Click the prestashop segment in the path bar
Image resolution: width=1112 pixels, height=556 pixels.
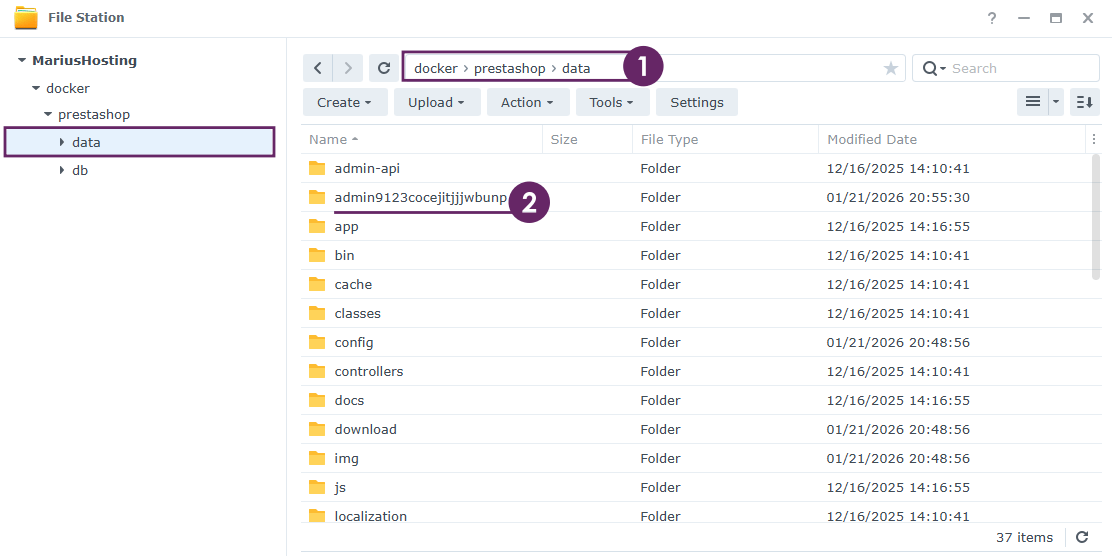[509, 69]
